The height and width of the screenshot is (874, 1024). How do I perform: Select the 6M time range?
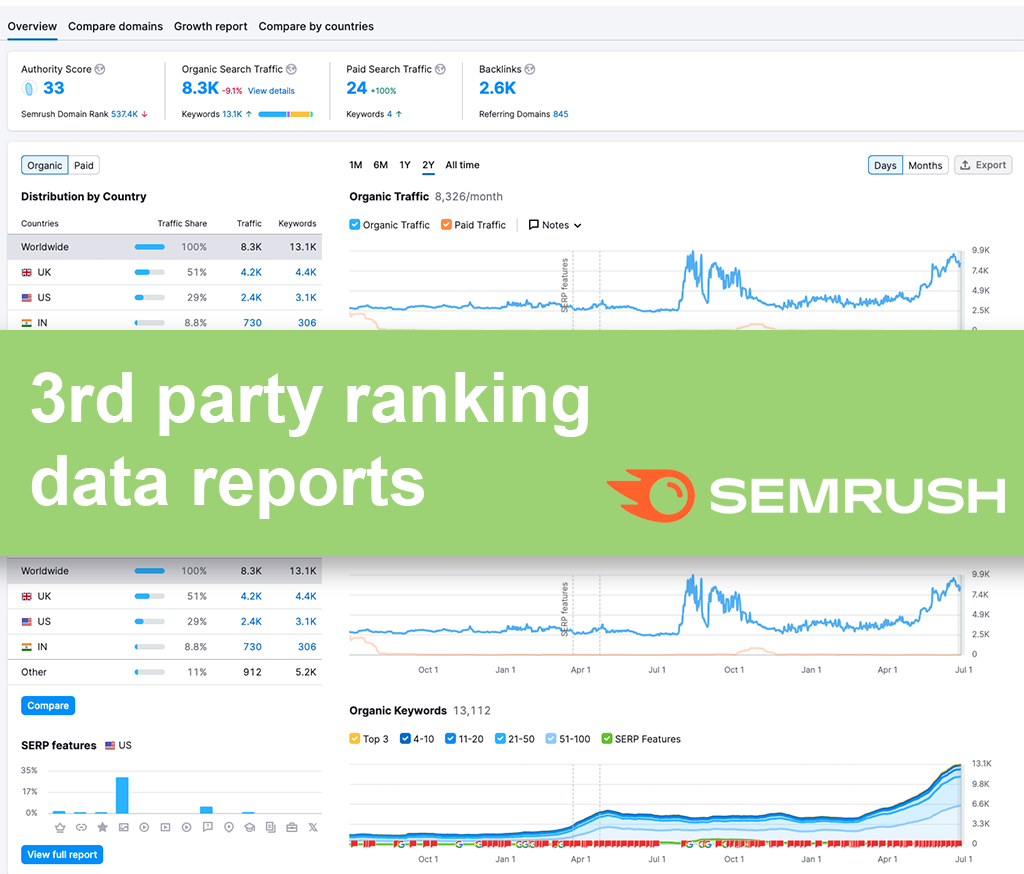(380, 165)
